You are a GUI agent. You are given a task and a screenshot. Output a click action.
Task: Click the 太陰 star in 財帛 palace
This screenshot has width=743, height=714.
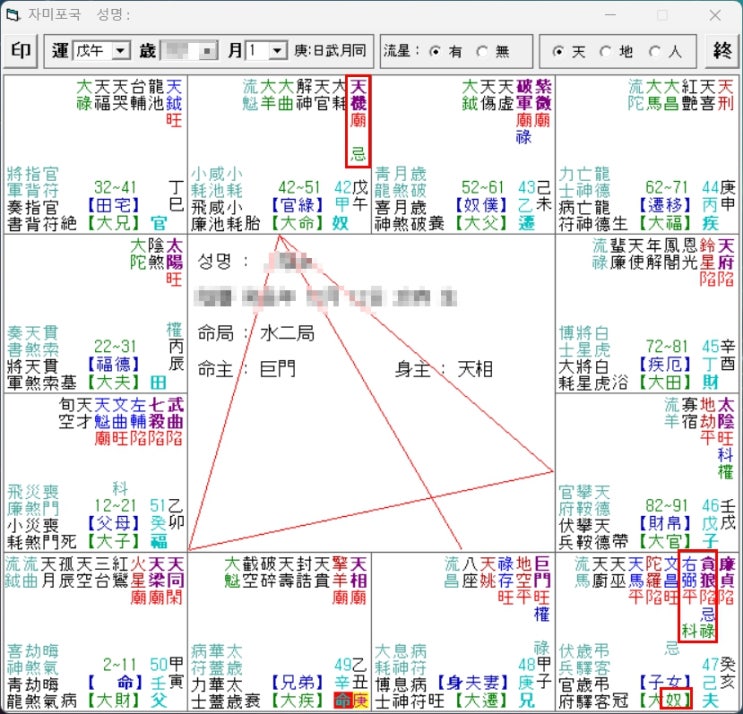[x=726, y=413]
